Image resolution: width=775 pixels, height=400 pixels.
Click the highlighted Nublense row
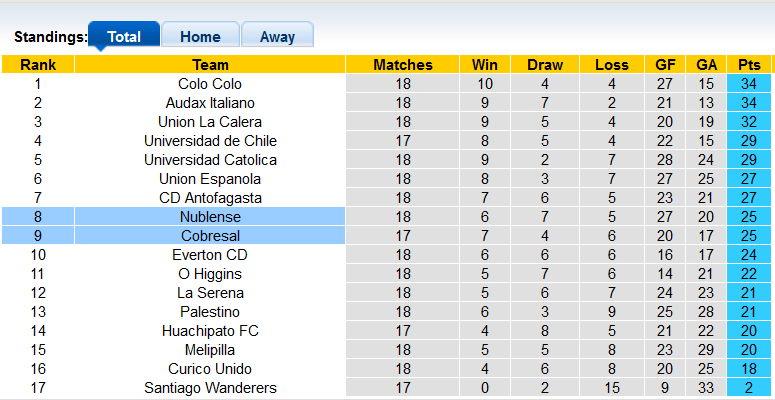tap(210, 217)
